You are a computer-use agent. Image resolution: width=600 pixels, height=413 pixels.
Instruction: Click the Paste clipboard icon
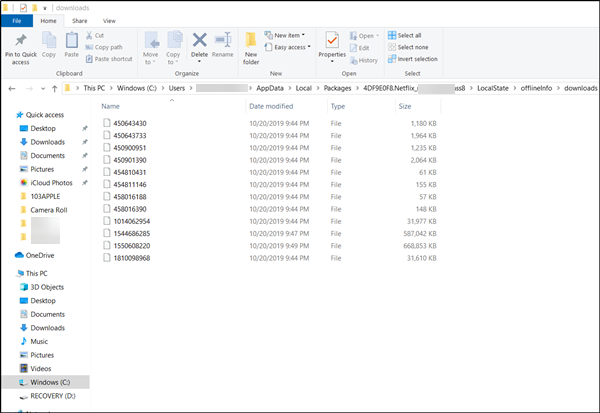(72, 40)
